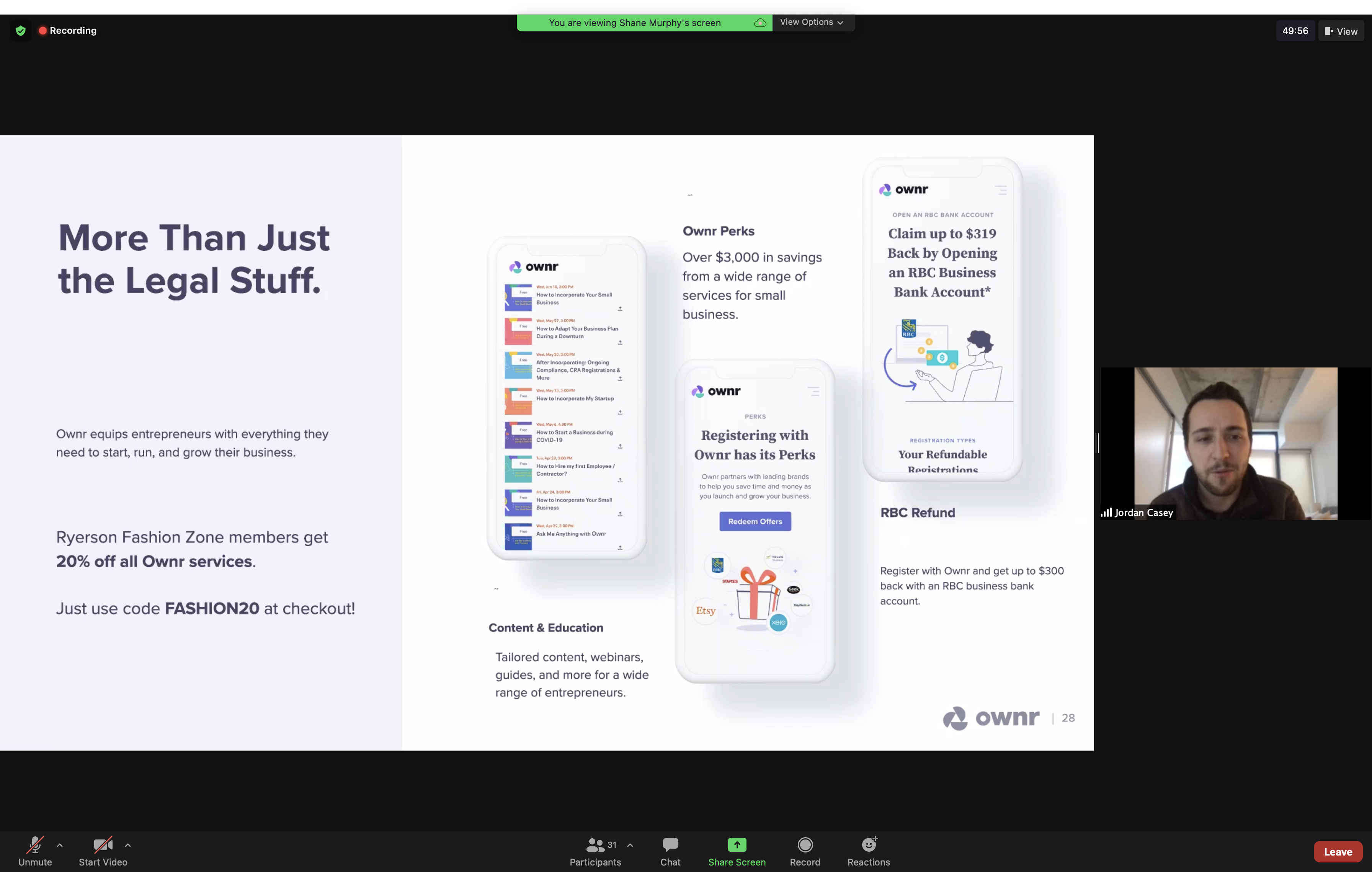1372x872 pixels.
Task: Open the Reactions emoji menu
Action: (868, 845)
